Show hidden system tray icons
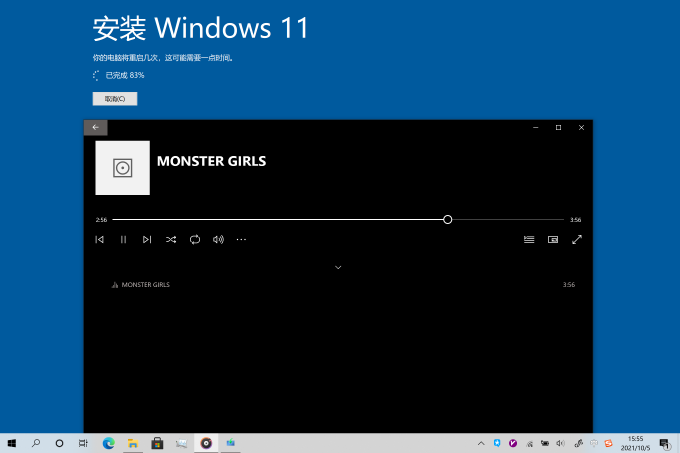 [x=481, y=443]
